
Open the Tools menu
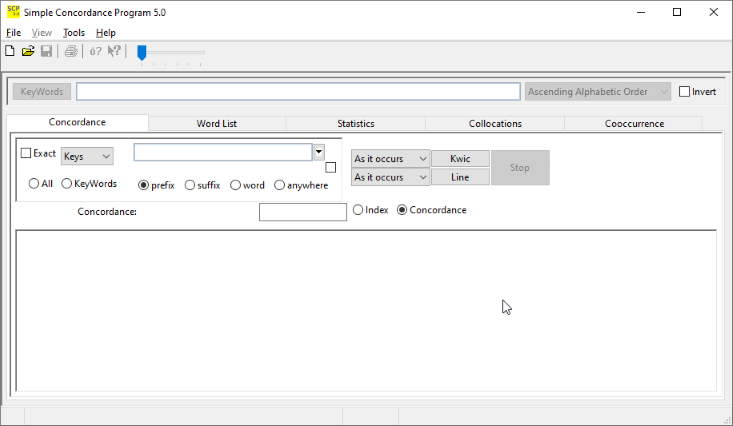click(74, 33)
